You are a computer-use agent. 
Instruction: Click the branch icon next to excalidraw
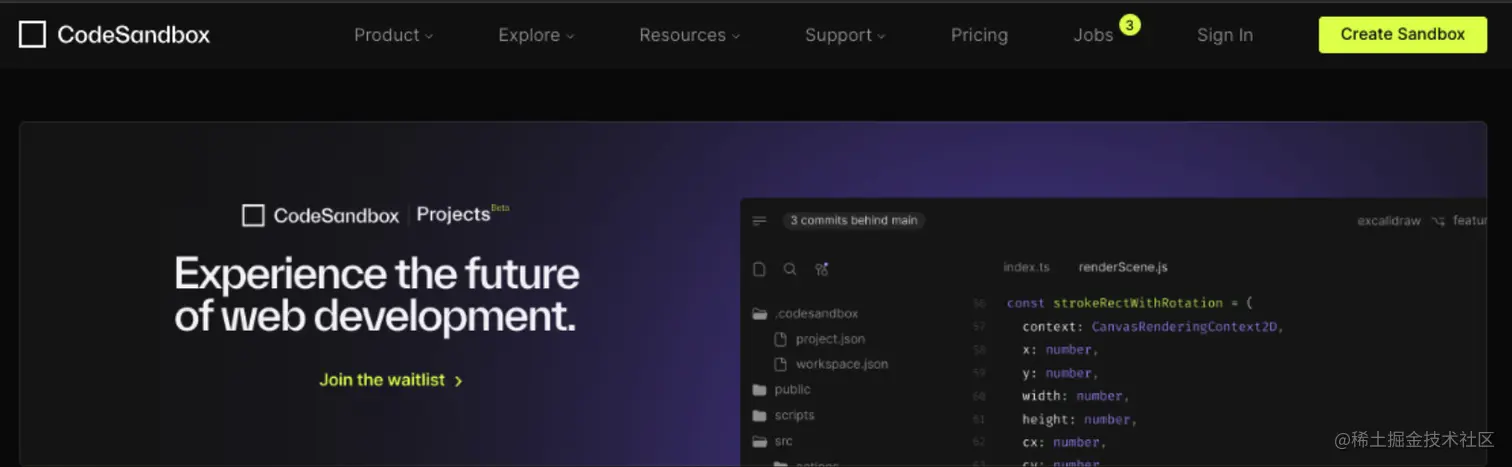[x=1438, y=221]
